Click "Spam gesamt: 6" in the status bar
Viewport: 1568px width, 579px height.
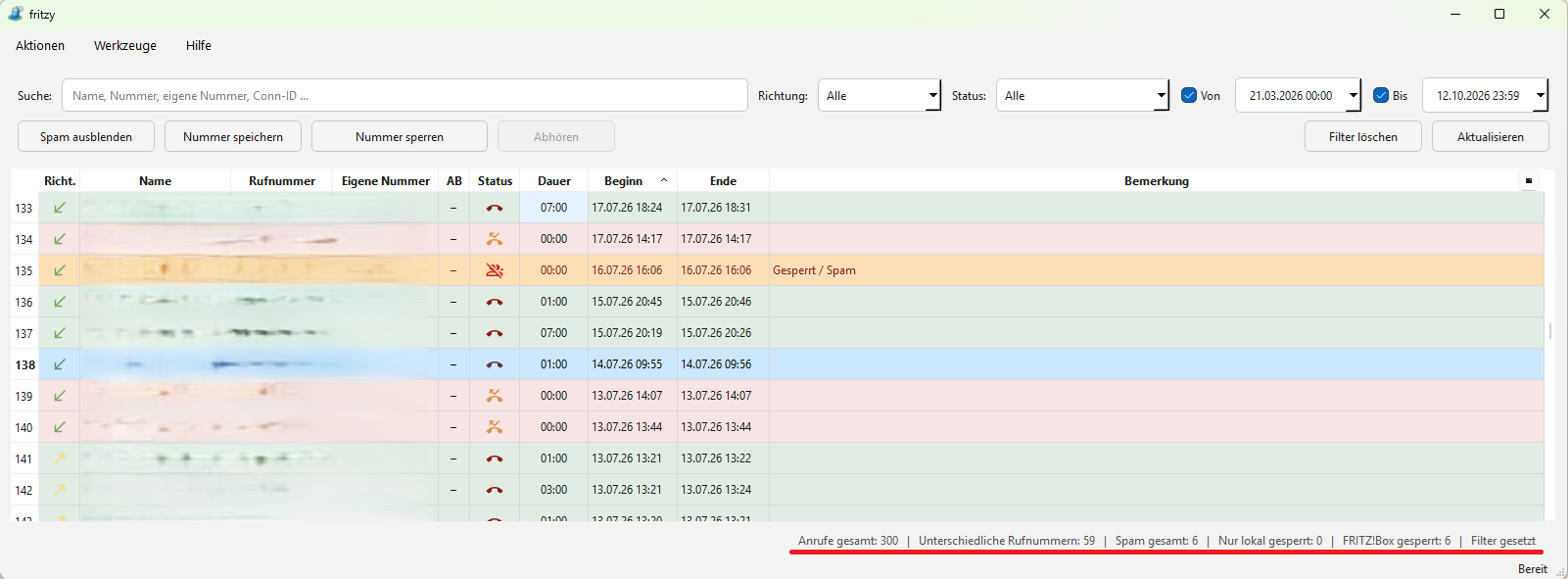1157,541
